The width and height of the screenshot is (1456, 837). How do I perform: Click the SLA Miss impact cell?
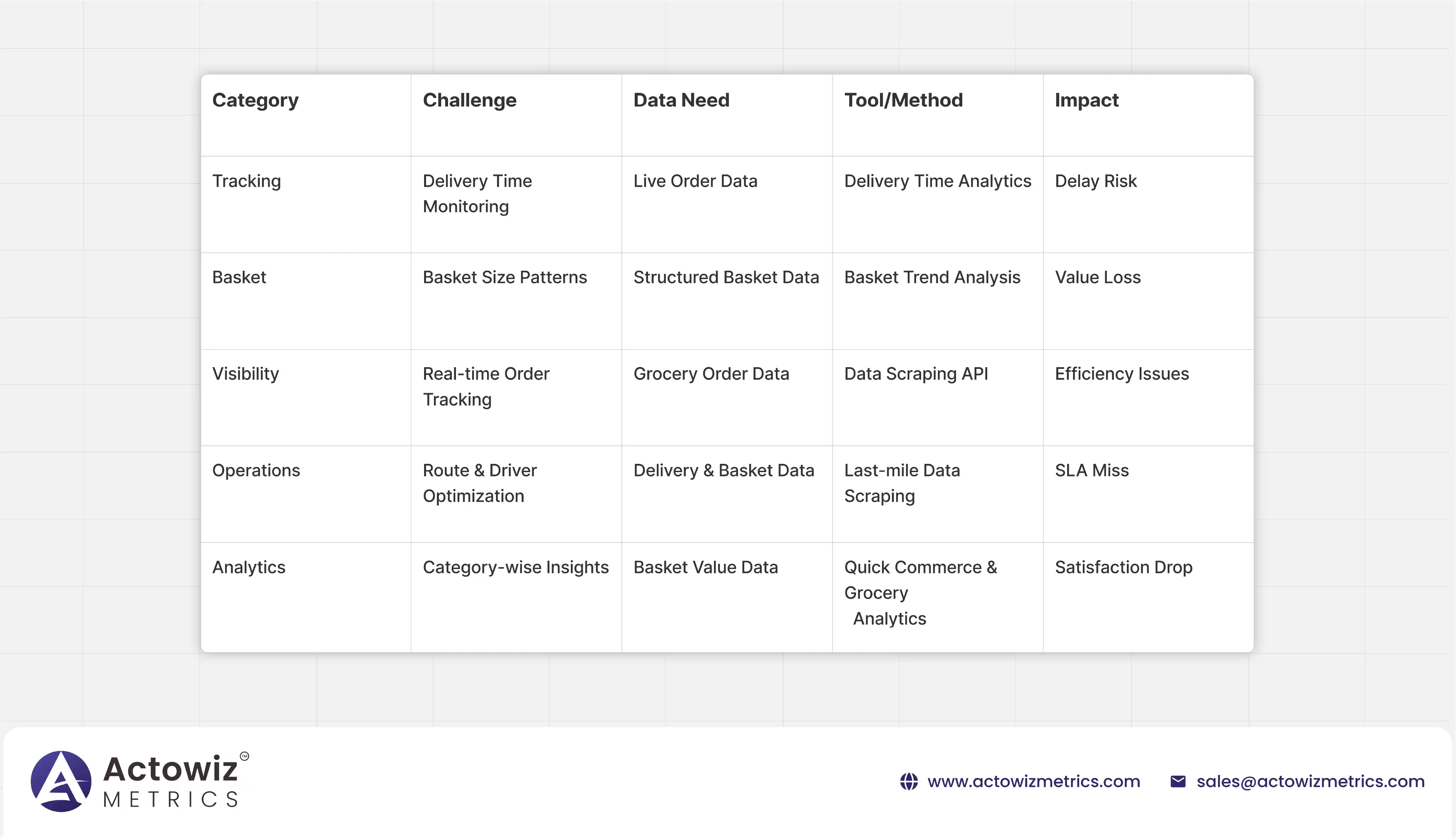[1091, 470]
